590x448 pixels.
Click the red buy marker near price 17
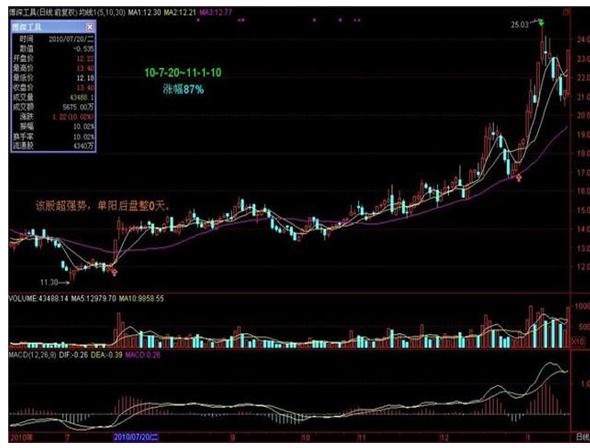click(x=519, y=178)
